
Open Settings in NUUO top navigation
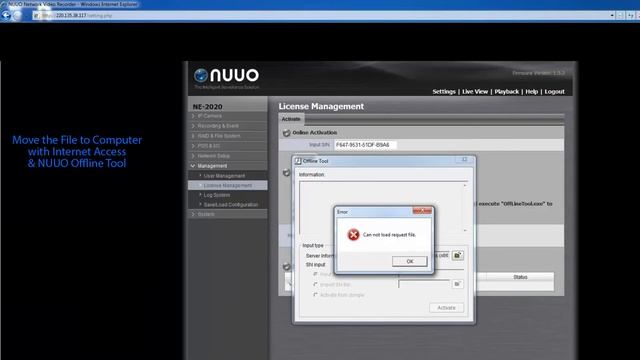pyautogui.click(x=444, y=92)
